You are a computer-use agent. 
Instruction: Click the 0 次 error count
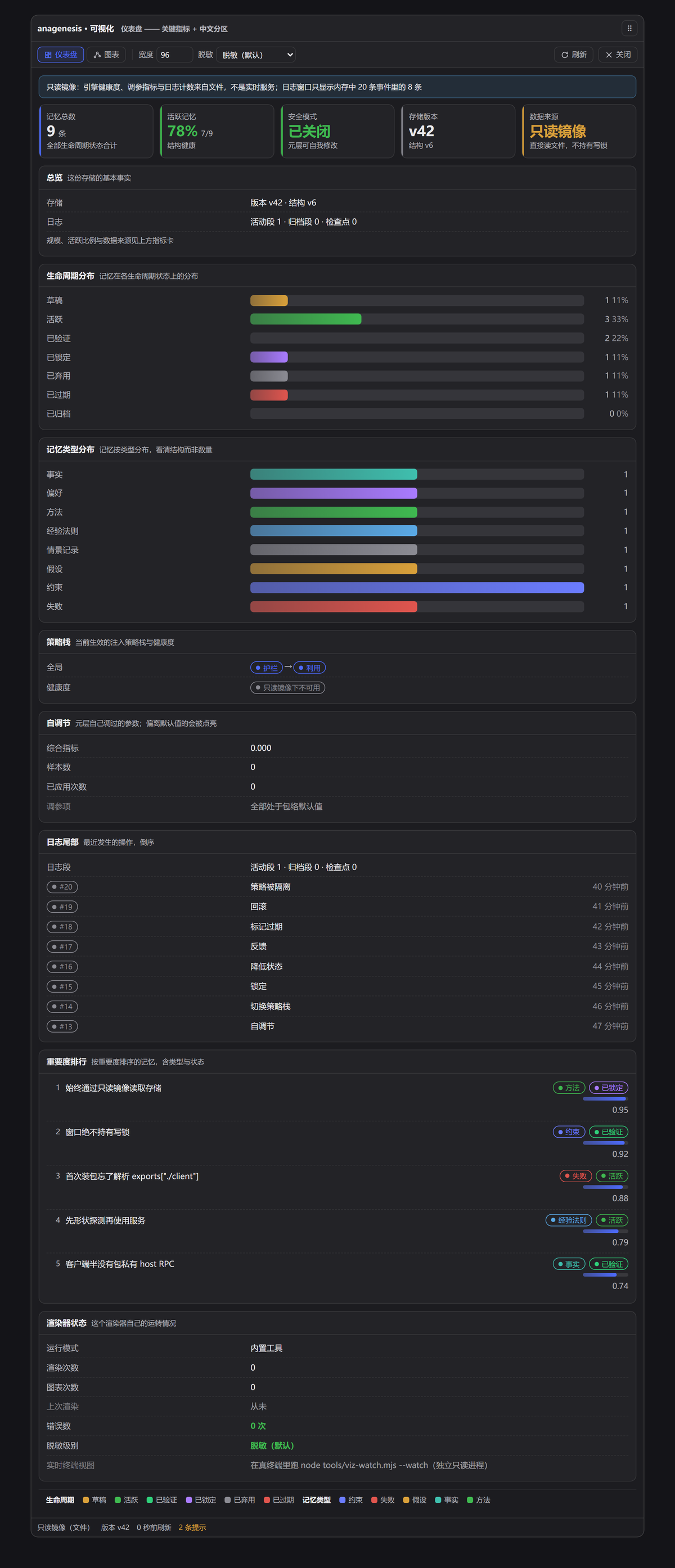(x=258, y=1426)
